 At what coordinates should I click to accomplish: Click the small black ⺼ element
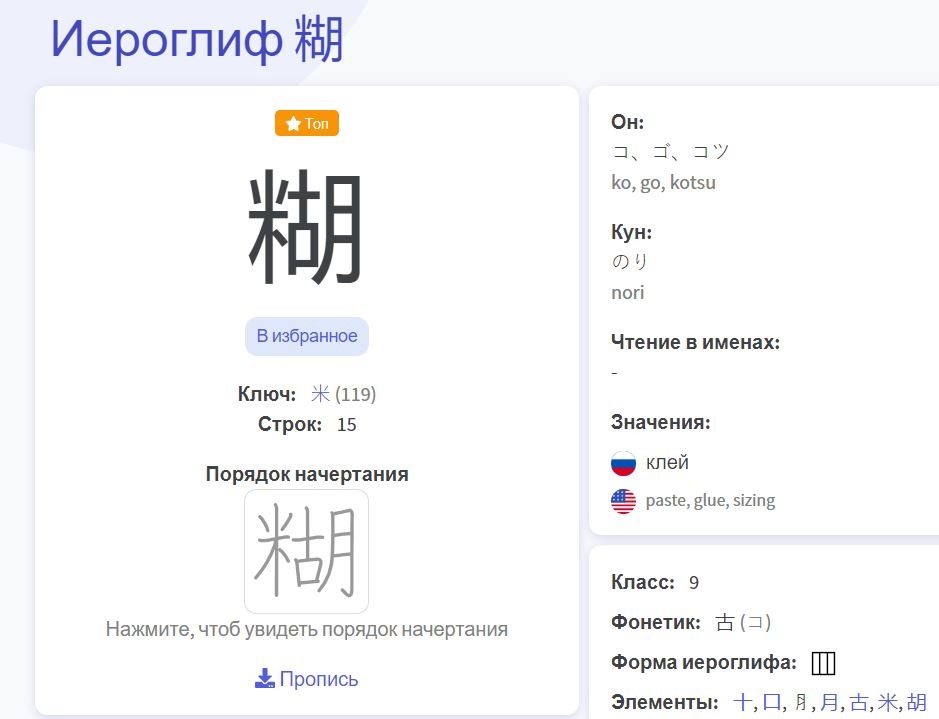click(x=801, y=702)
